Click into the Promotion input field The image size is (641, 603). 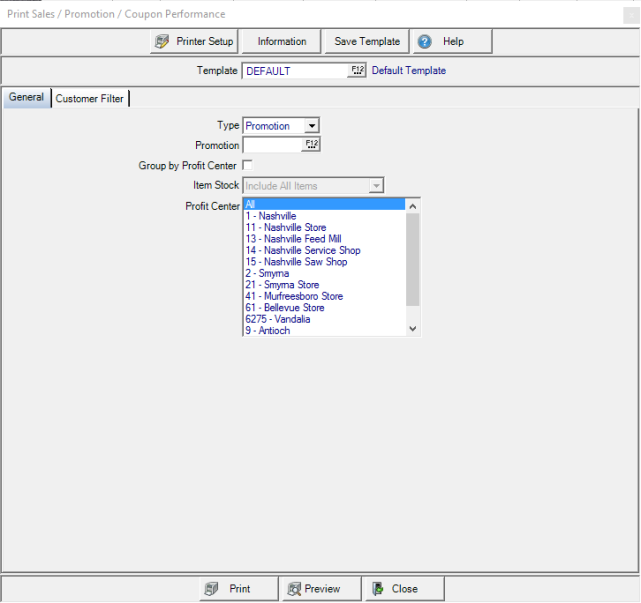pyautogui.click(x=272, y=145)
